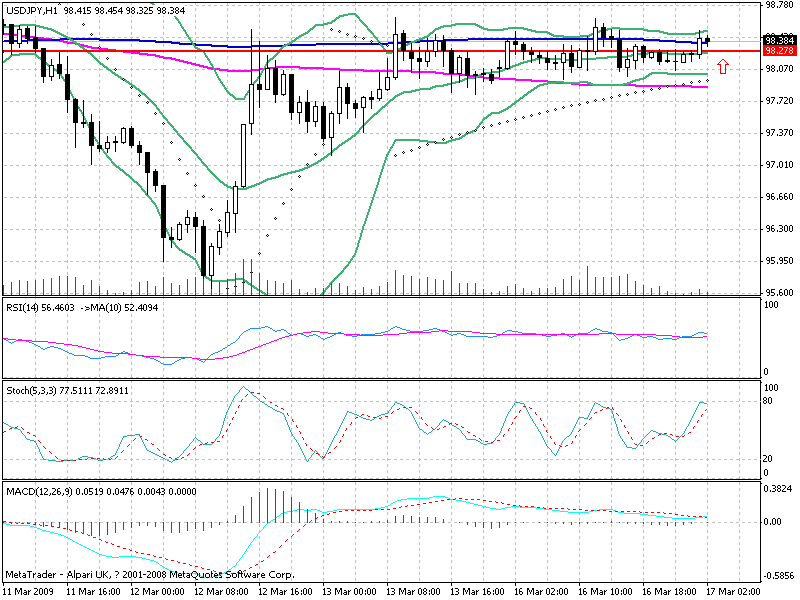Click the 13 Mar 00:00 time label
The height and width of the screenshot is (600, 800).
(x=349, y=591)
